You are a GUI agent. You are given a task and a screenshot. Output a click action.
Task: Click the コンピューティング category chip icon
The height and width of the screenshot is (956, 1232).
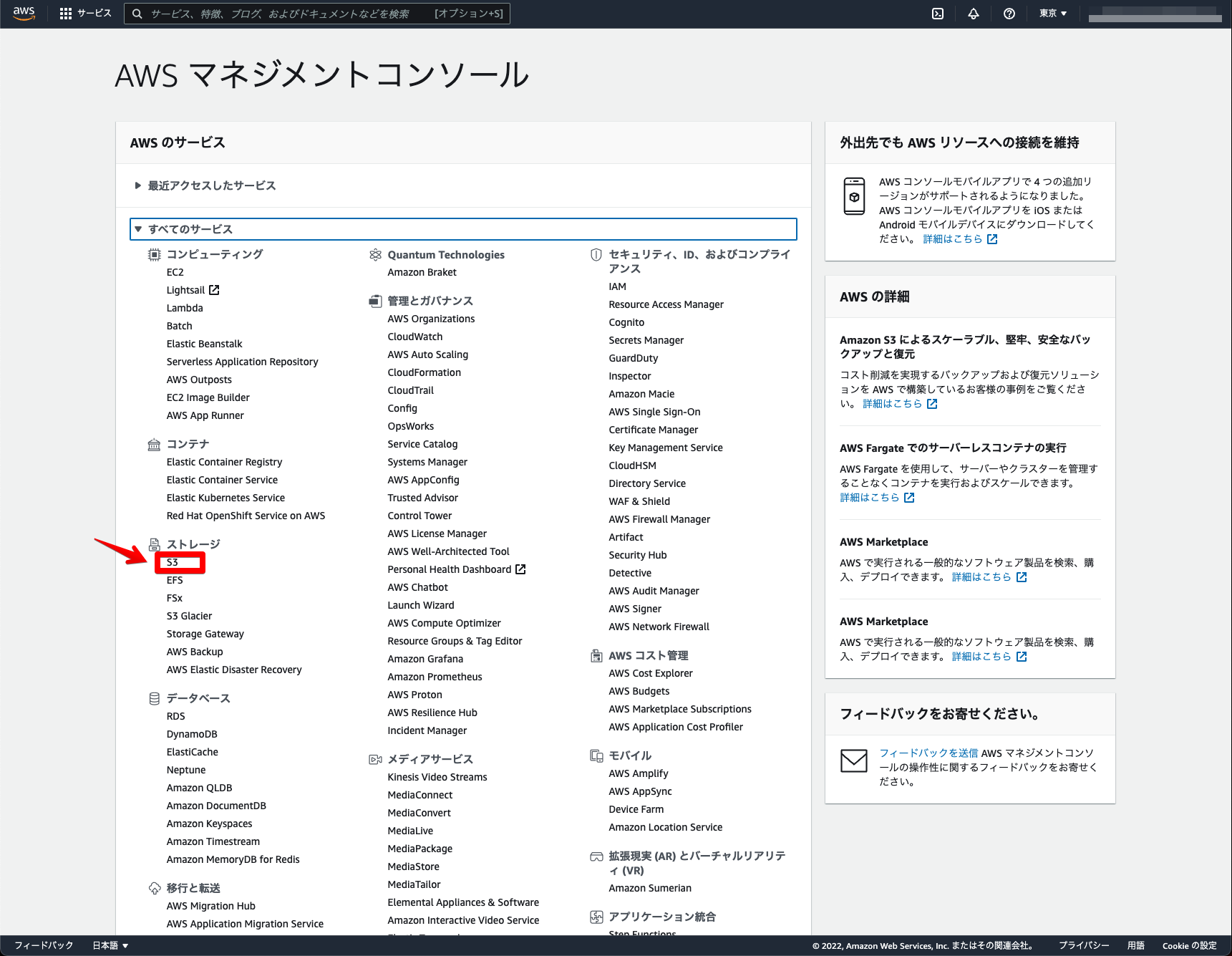tap(154, 254)
